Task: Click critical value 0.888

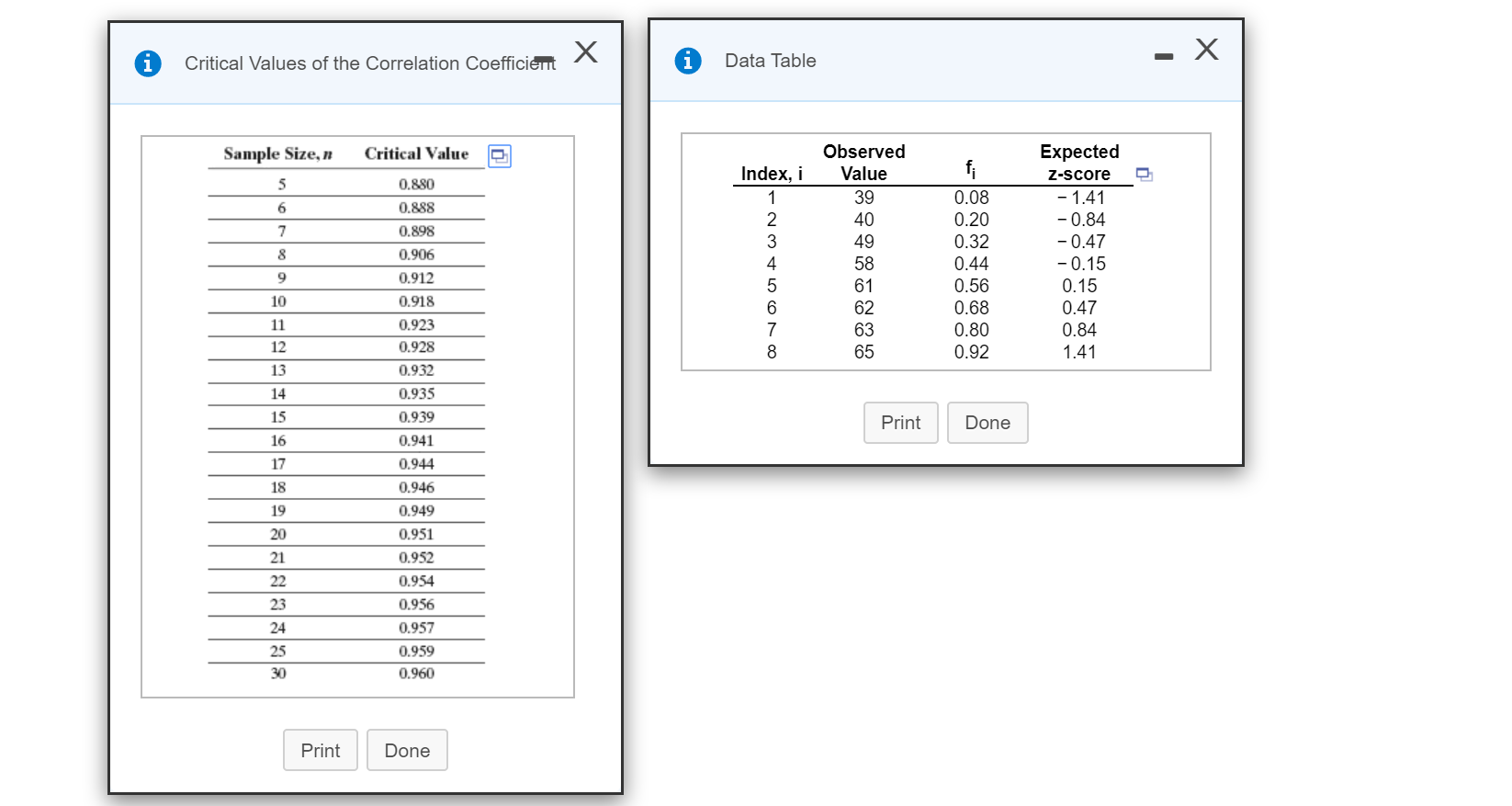Action: (x=416, y=208)
